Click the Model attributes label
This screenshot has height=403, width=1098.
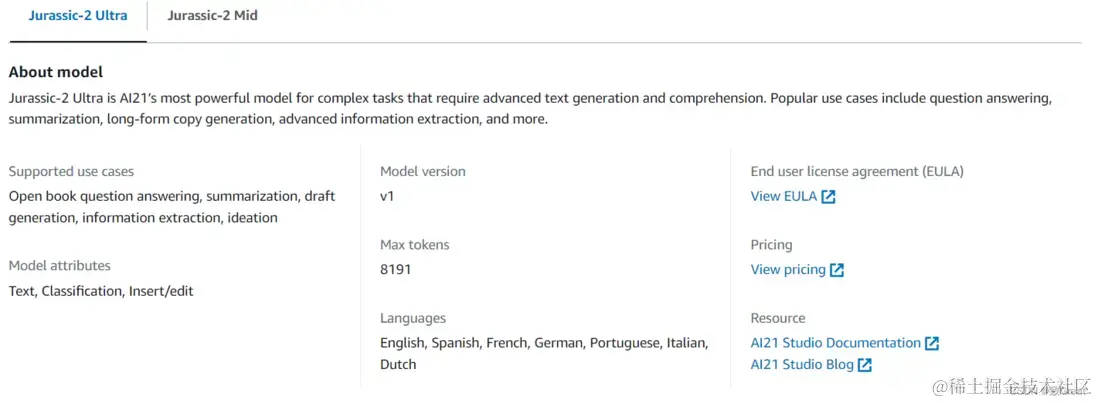point(60,266)
